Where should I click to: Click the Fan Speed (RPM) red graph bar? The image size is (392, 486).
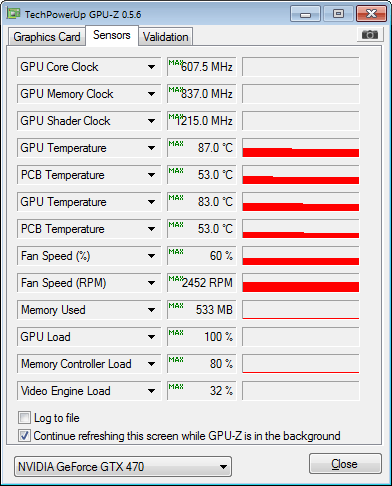click(301, 287)
